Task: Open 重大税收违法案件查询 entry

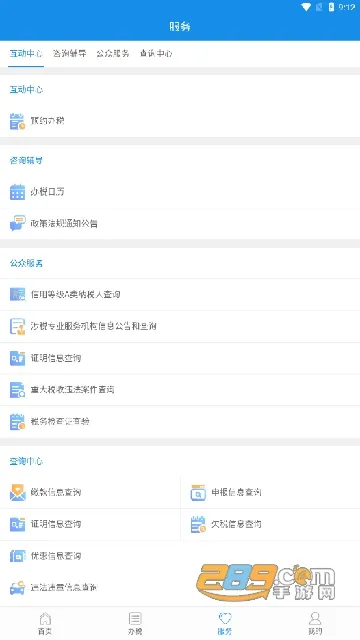Action: click(x=180, y=390)
